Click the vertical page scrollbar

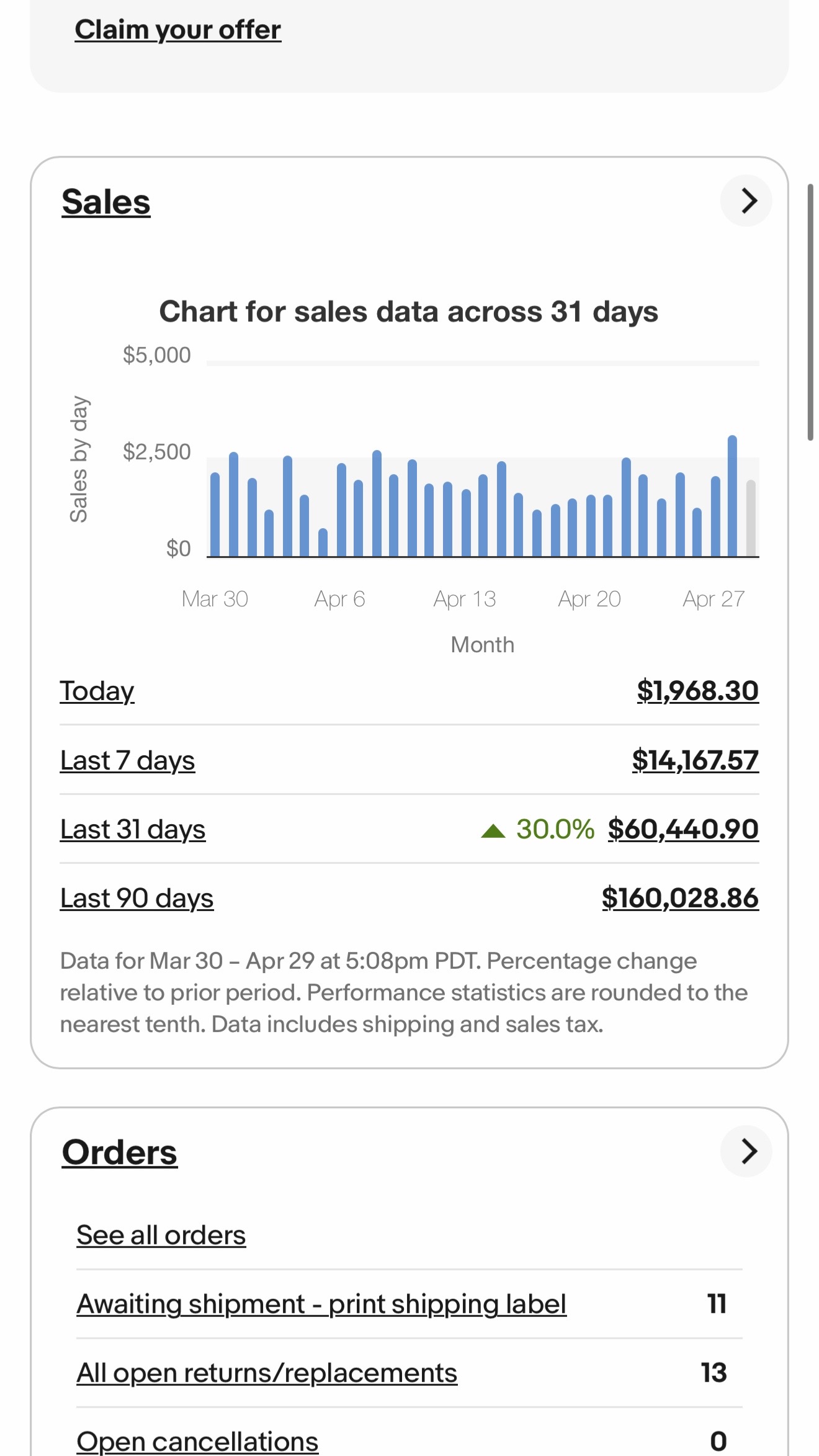pos(810,312)
